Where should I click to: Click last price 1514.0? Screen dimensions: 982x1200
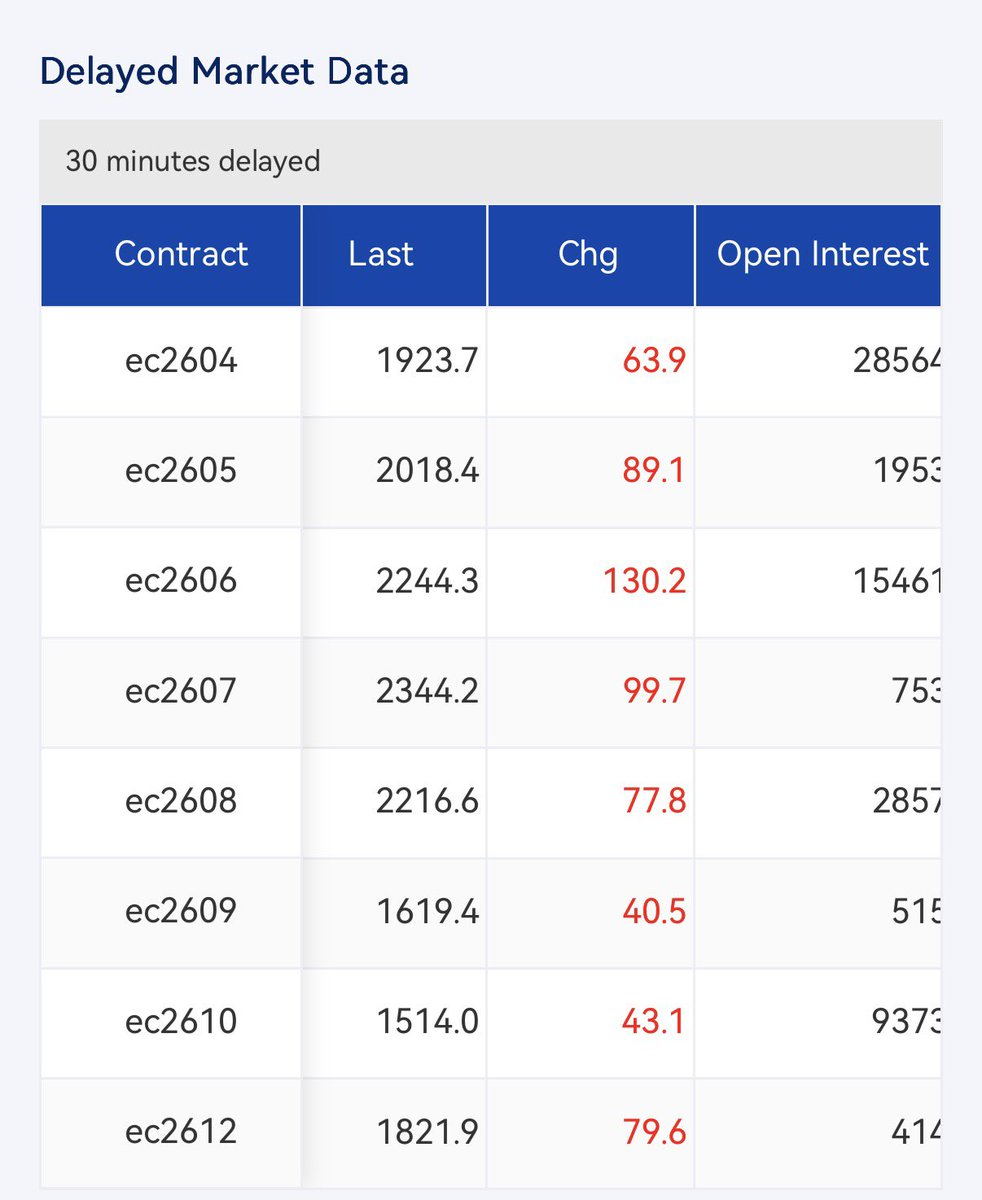[x=427, y=1022]
